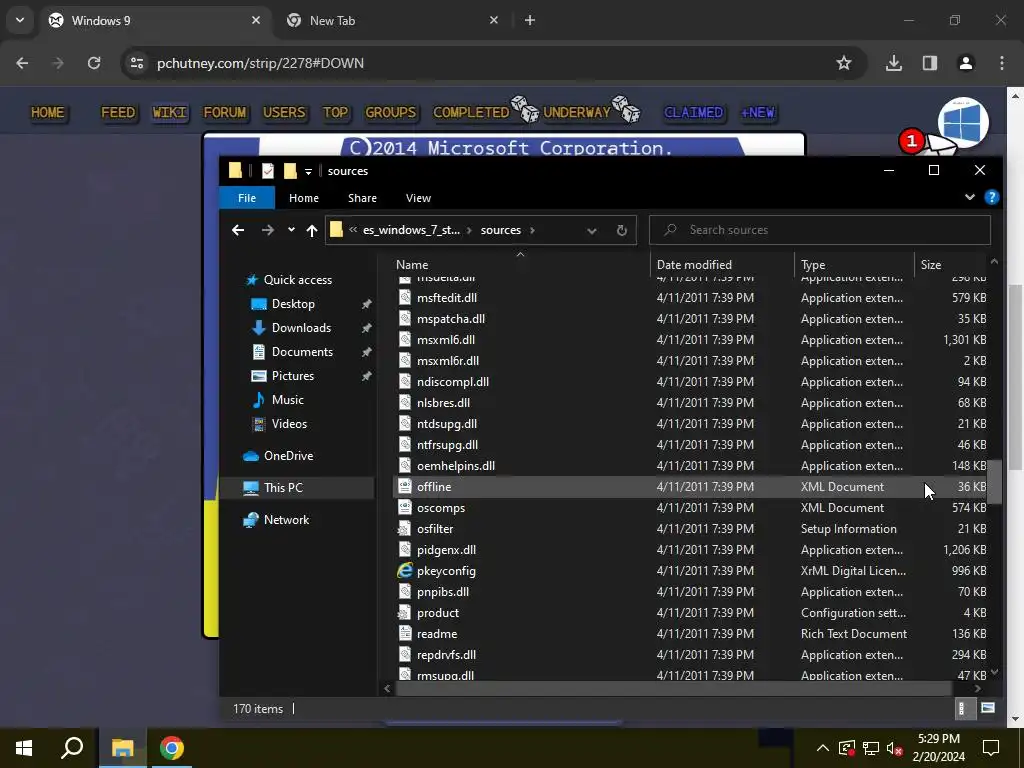Go up one folder level in Explorer
This screenshot has width=1024, height=768.
click(x=312, y=230)
